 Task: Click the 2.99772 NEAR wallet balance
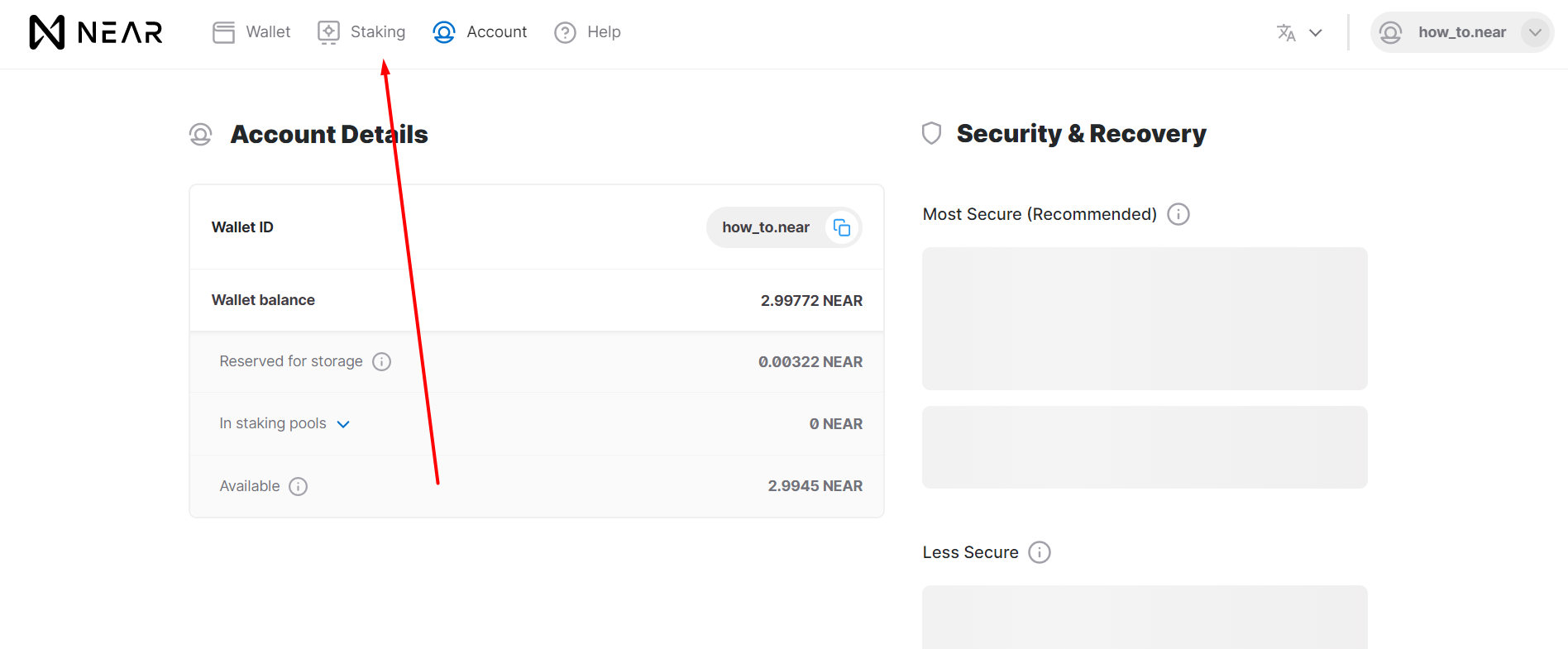pyautogui.click(x=811, y=301)
